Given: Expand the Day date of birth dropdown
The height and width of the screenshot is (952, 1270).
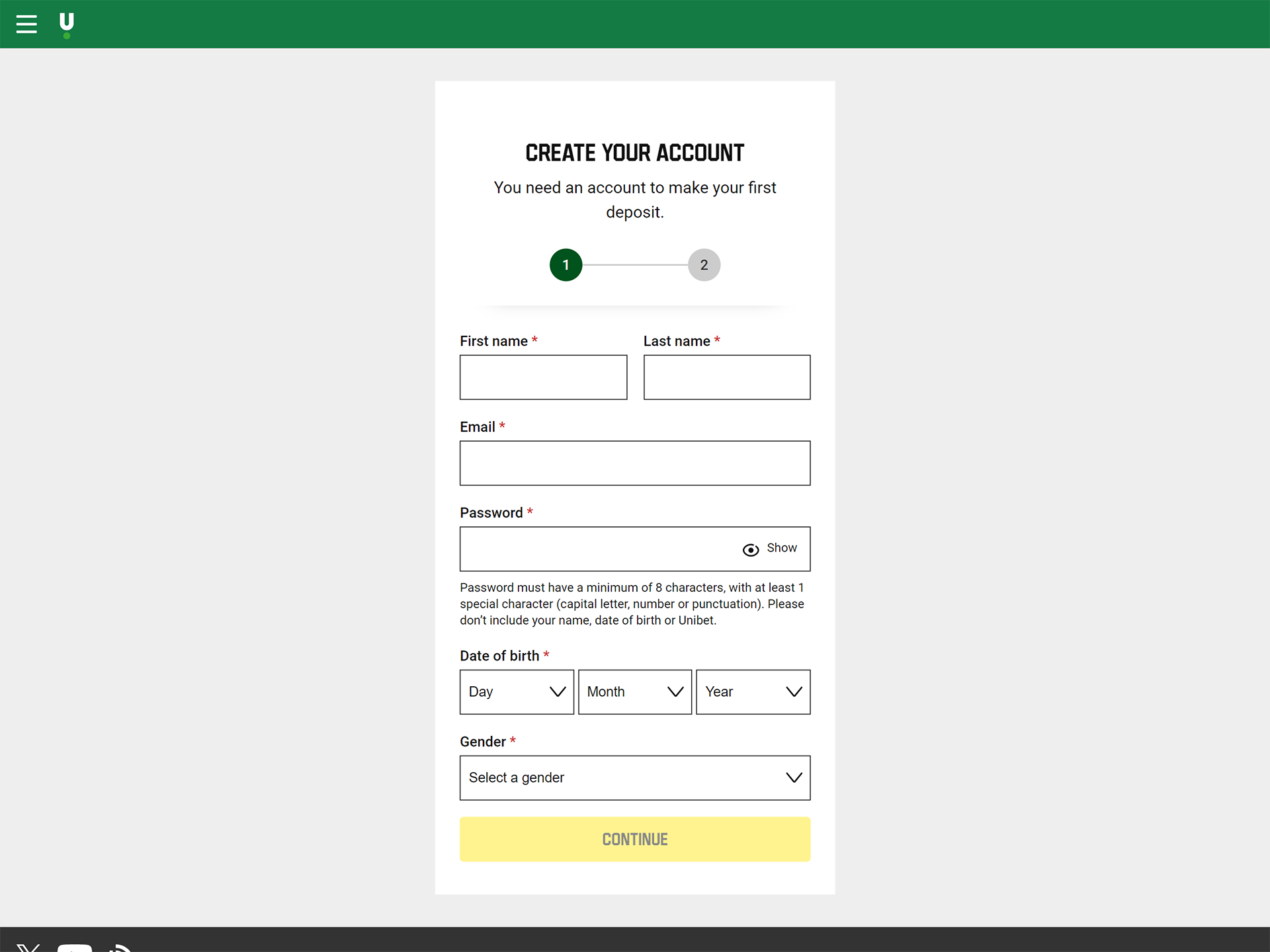Looking at the screenshot, I should click(x=516, y=691).
